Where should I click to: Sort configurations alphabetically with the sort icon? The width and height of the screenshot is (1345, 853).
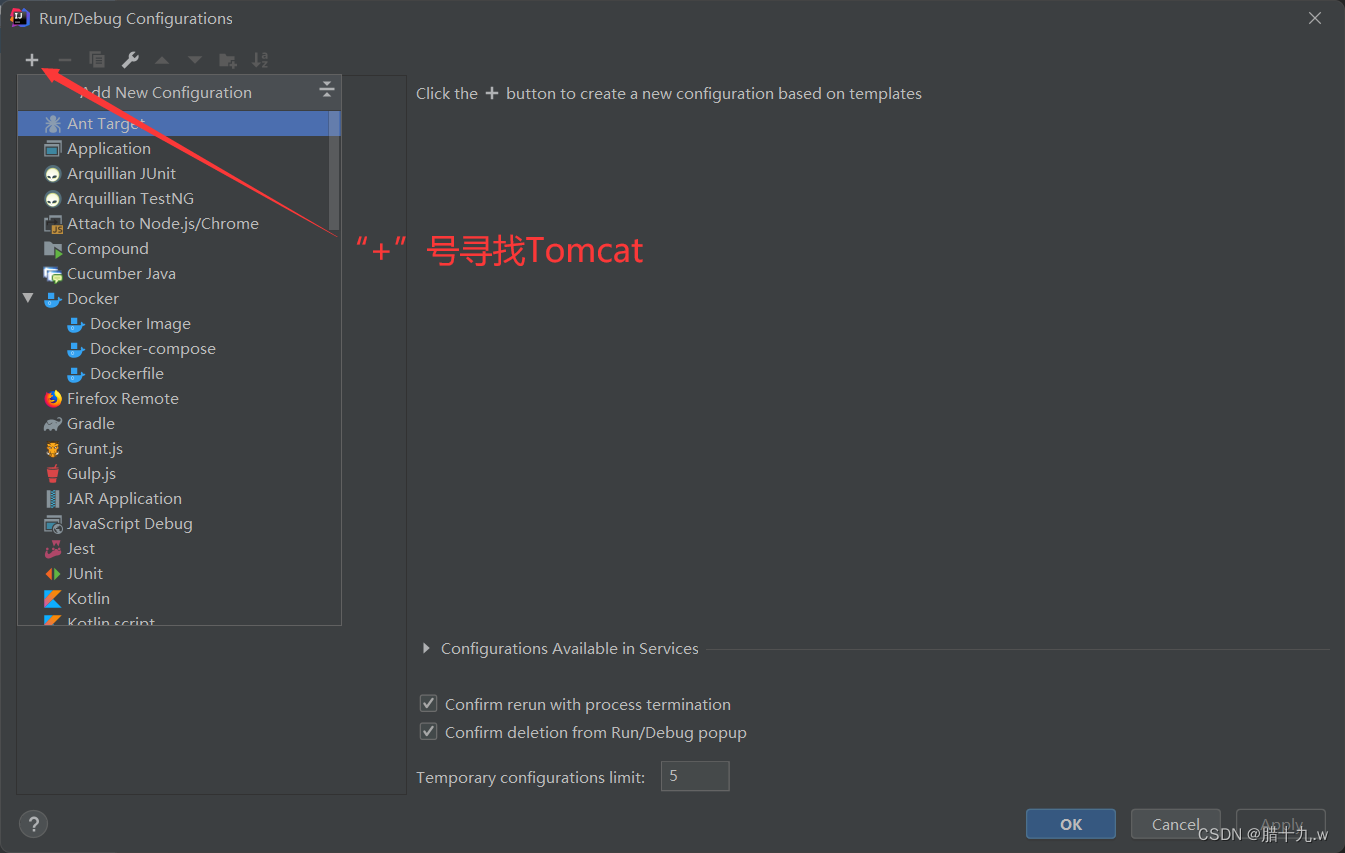260,60
